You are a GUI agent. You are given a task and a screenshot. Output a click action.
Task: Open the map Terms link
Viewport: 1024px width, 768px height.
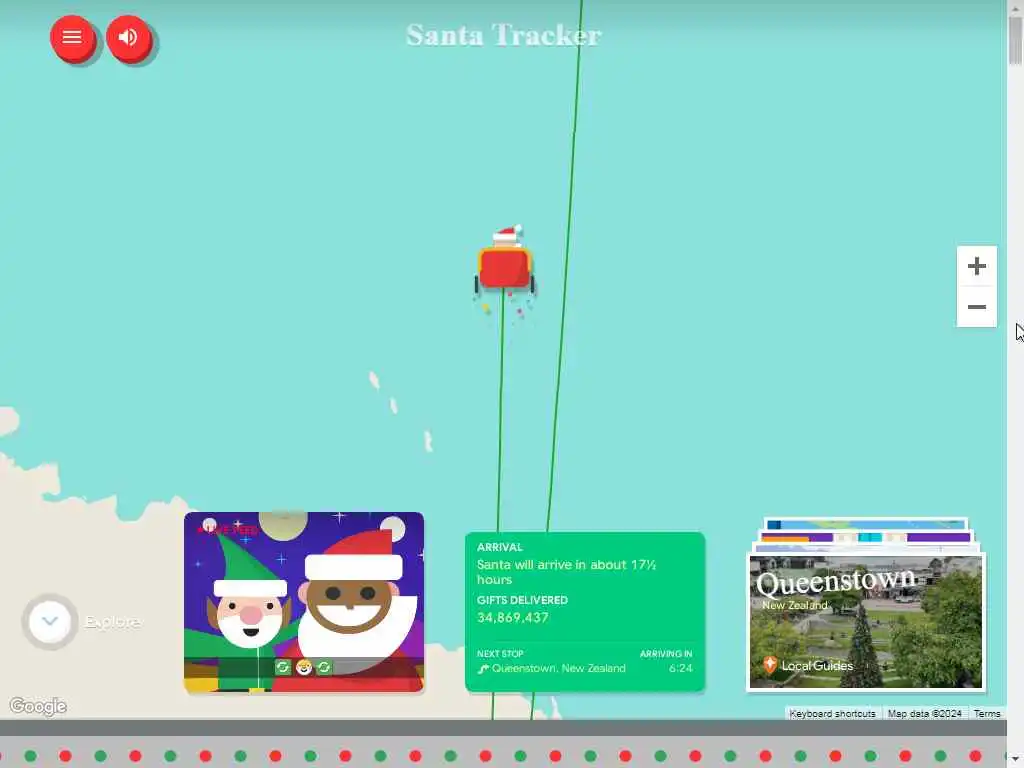click(x=987, y=713)
